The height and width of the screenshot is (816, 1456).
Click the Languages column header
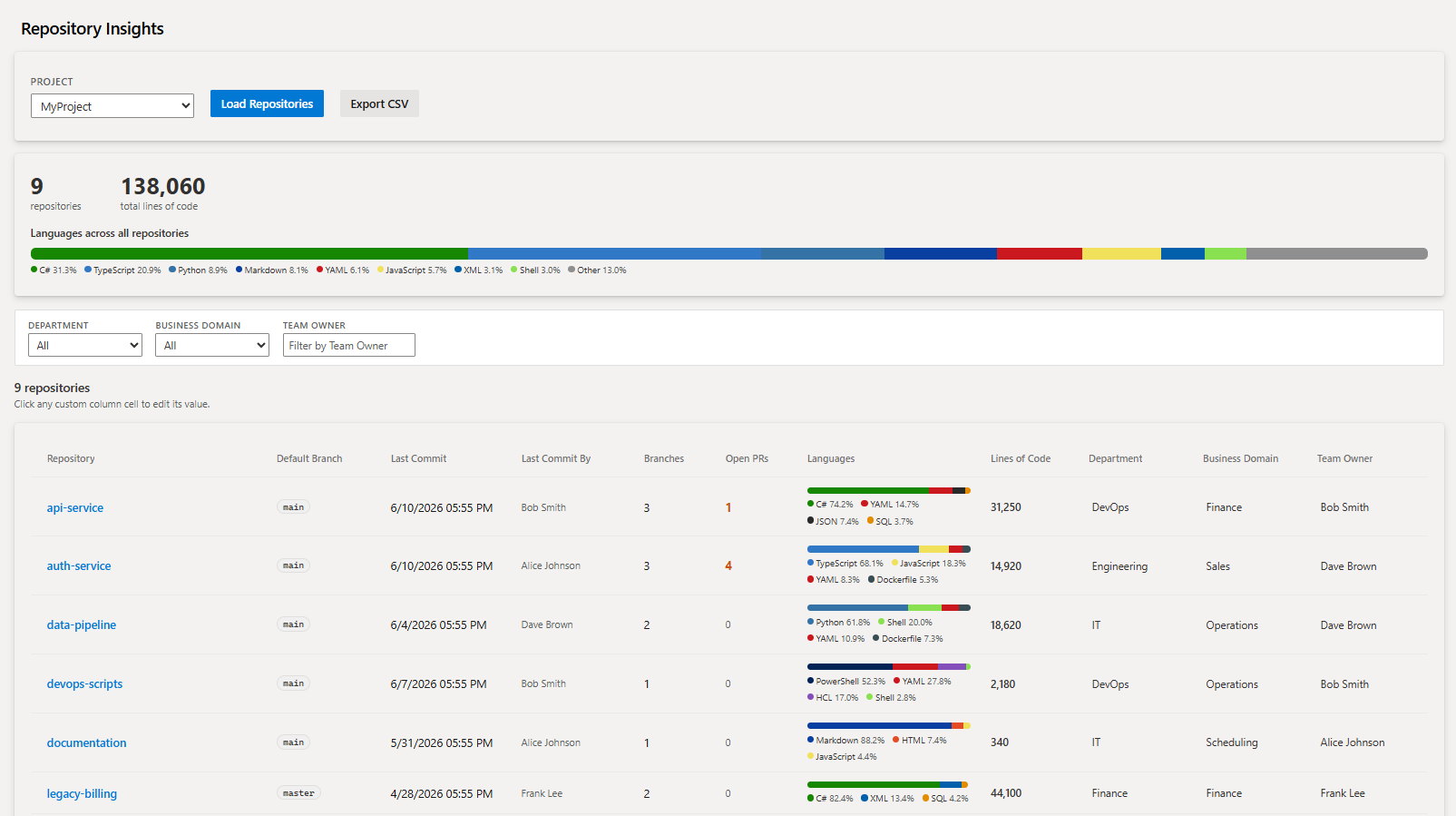[831, 458]
